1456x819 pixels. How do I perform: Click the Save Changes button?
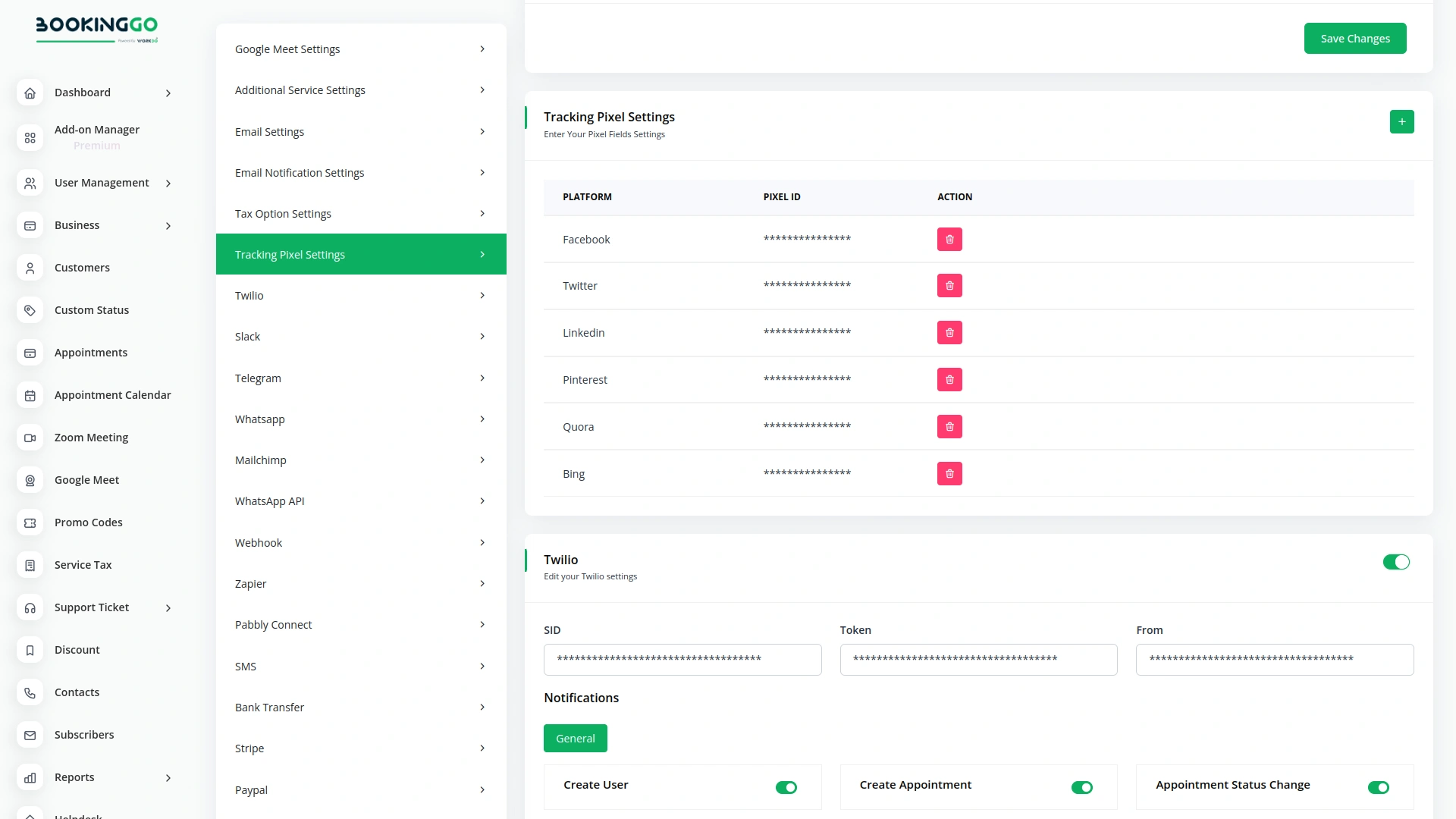coord(1355,38)
